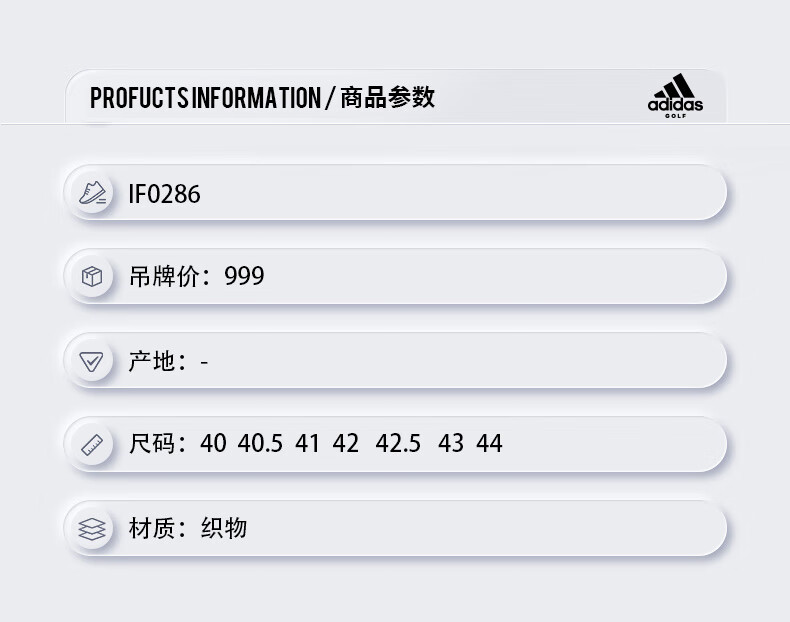Image resolution: width=790 pixels, height=622 pixels.
Task: Choose size 42
Action: 346,444
